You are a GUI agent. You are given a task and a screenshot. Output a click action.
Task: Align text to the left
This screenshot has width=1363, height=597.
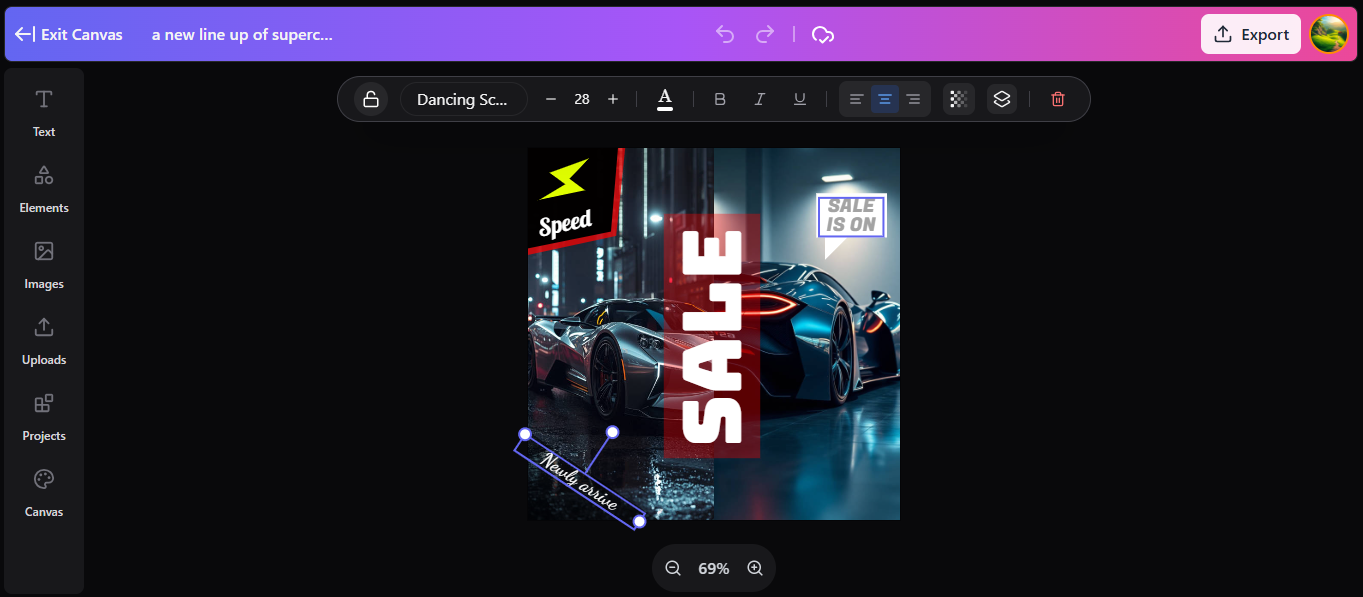point(857,99)
